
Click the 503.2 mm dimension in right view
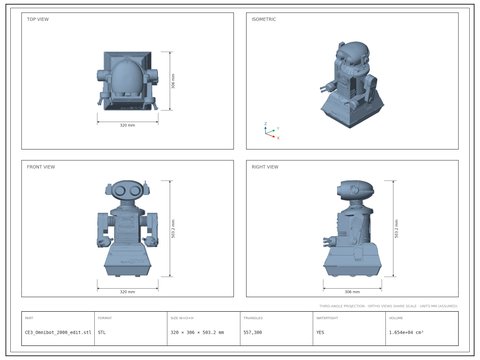396,229
